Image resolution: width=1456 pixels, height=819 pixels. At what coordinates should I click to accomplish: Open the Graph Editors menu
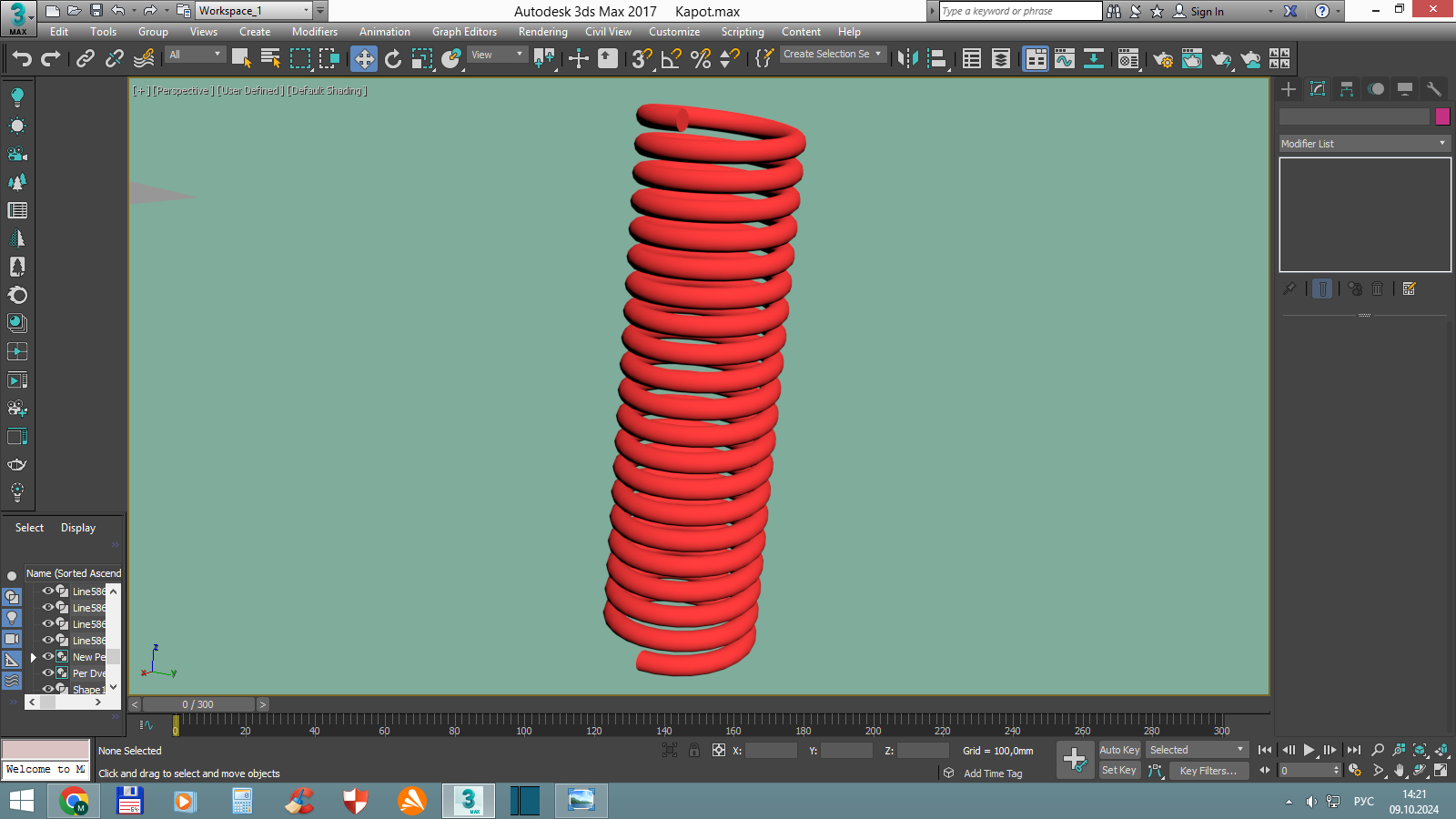pyautogui.click(x=464, y=32)
